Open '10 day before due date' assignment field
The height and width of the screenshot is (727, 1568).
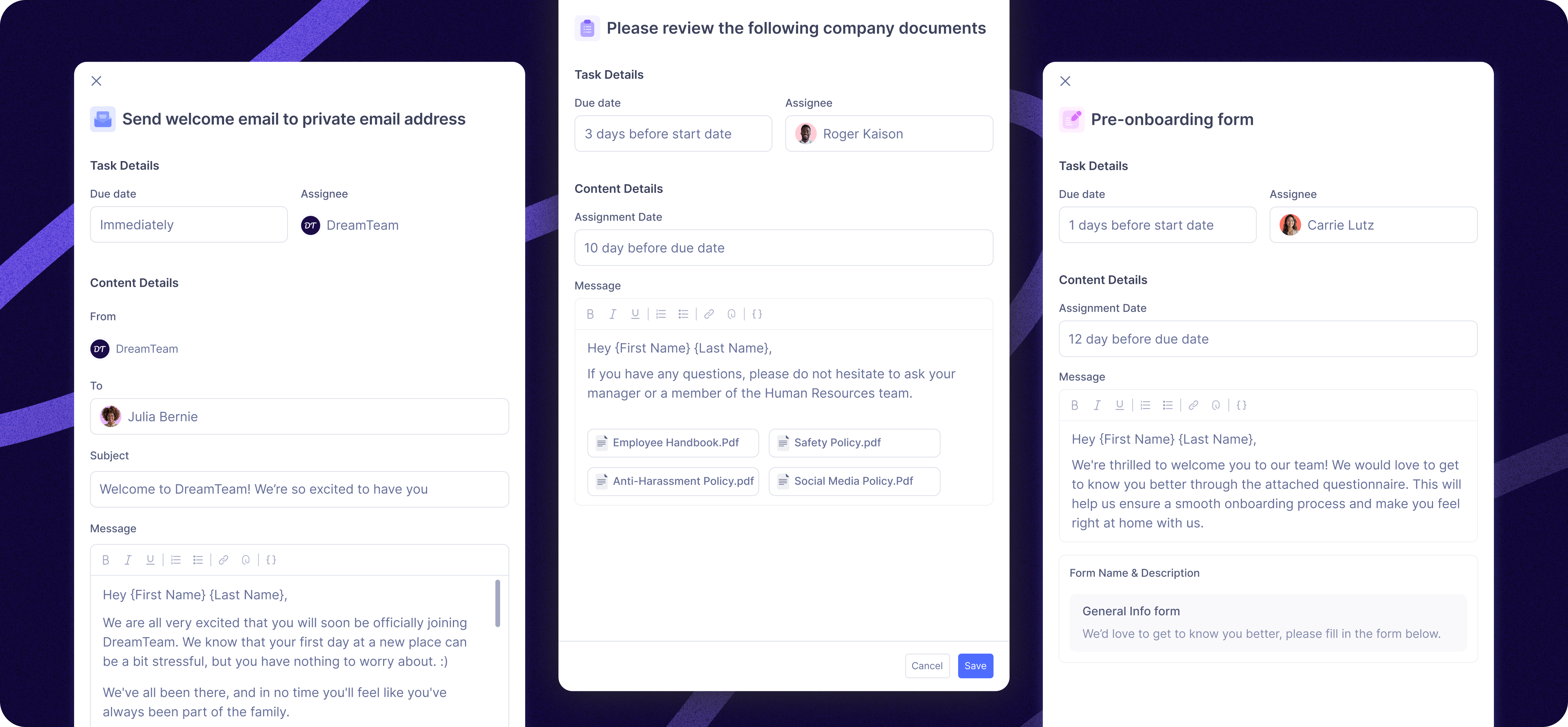pos(783,248)
